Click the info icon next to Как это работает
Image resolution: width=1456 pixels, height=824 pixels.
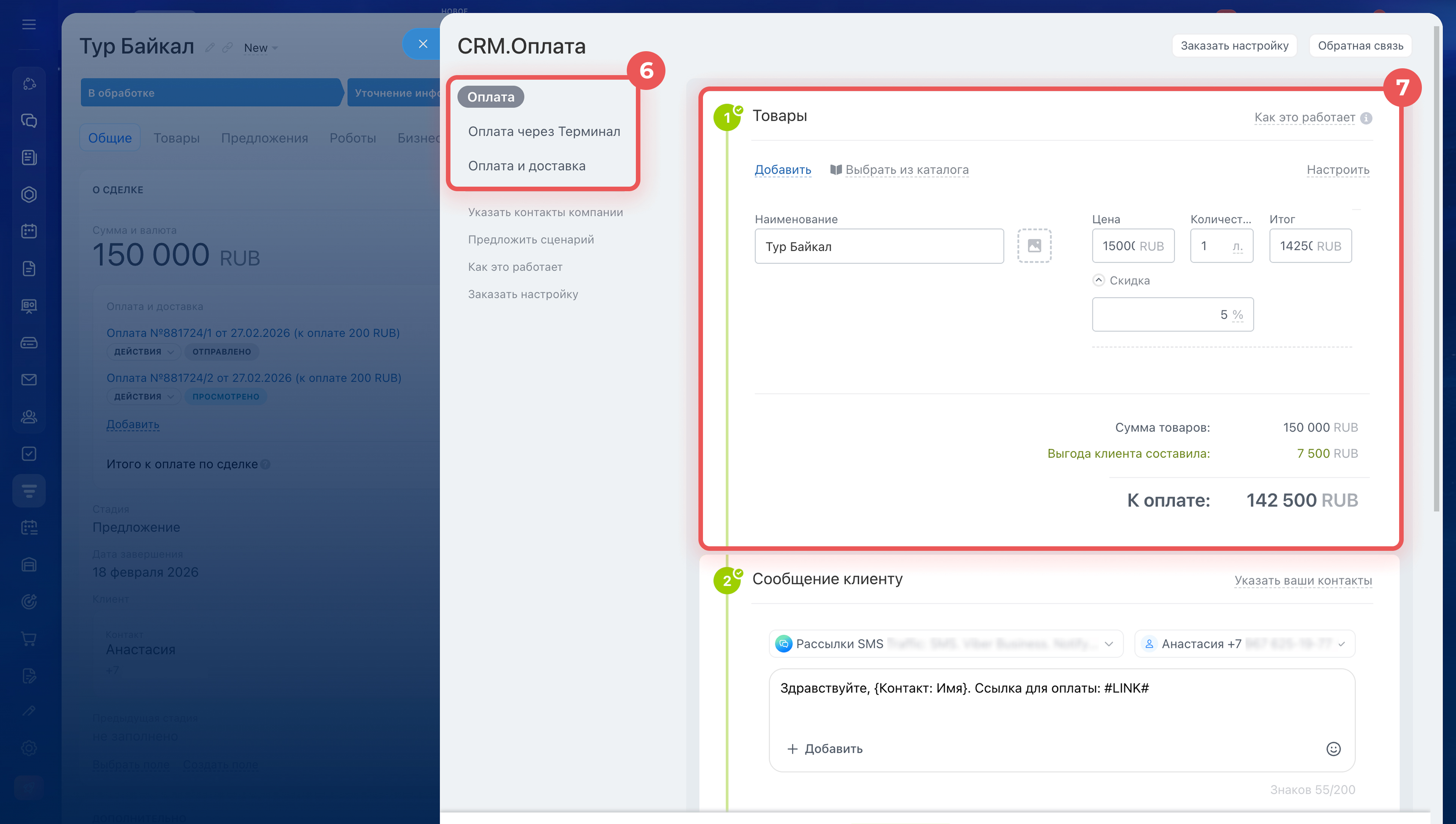click(1366, 118)
